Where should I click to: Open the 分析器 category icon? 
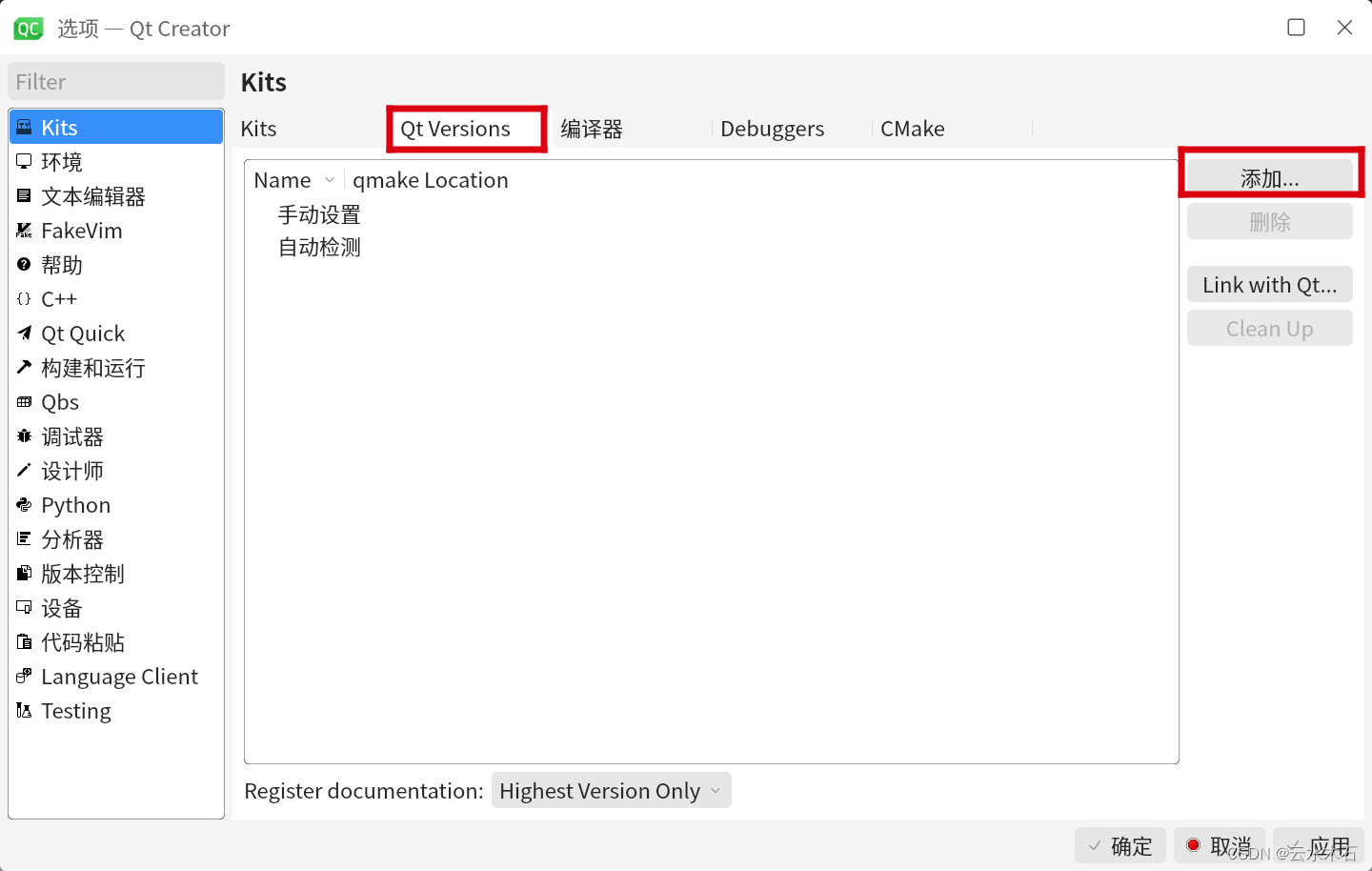(24, 539)
